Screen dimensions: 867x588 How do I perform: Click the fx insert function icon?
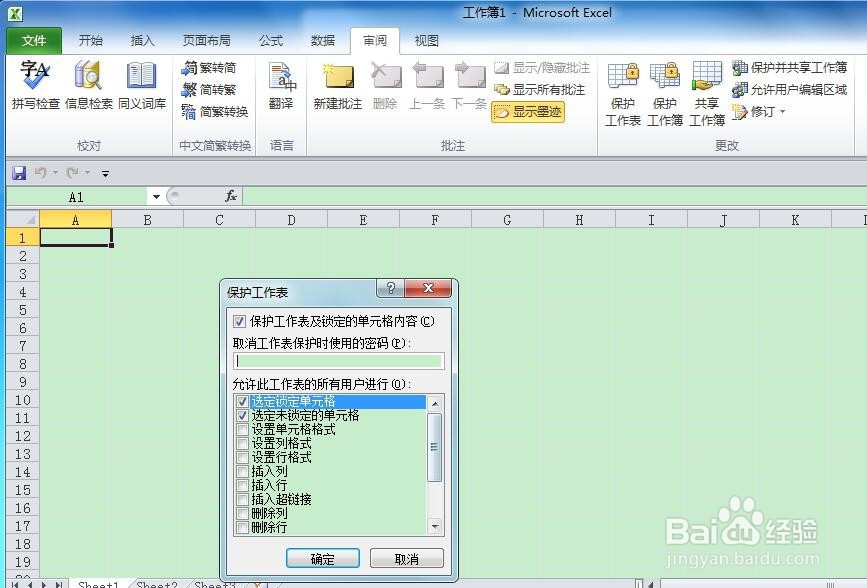231,196
